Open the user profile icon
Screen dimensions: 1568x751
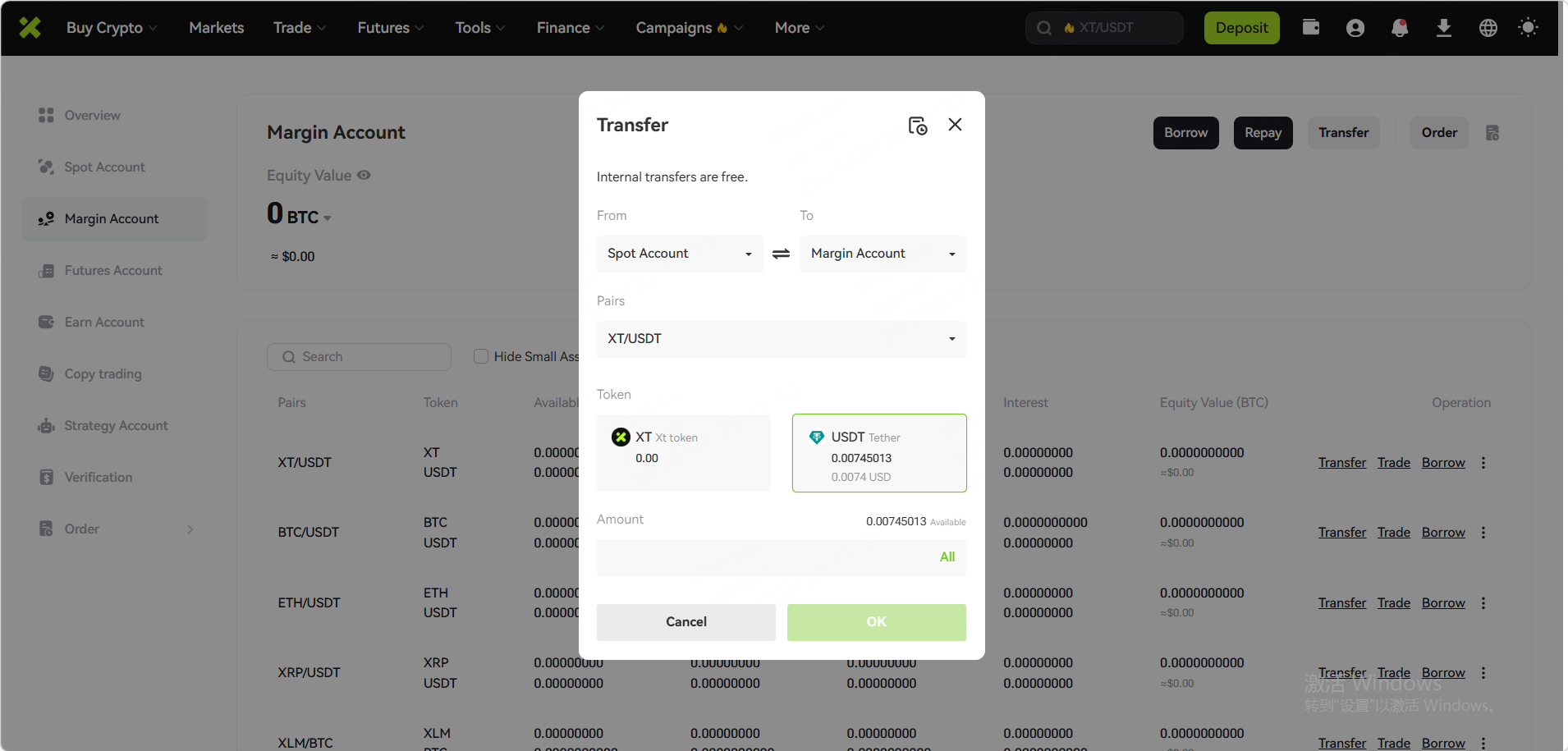(x=1355, y=28)
